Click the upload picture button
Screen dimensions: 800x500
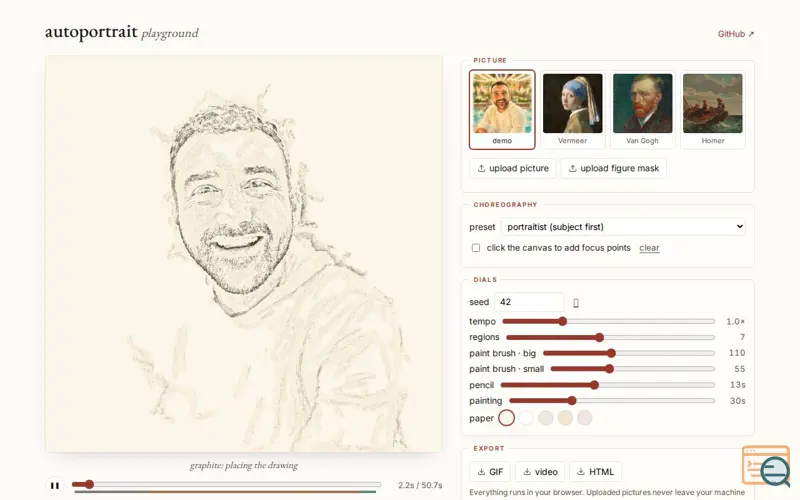click(513, 168)
